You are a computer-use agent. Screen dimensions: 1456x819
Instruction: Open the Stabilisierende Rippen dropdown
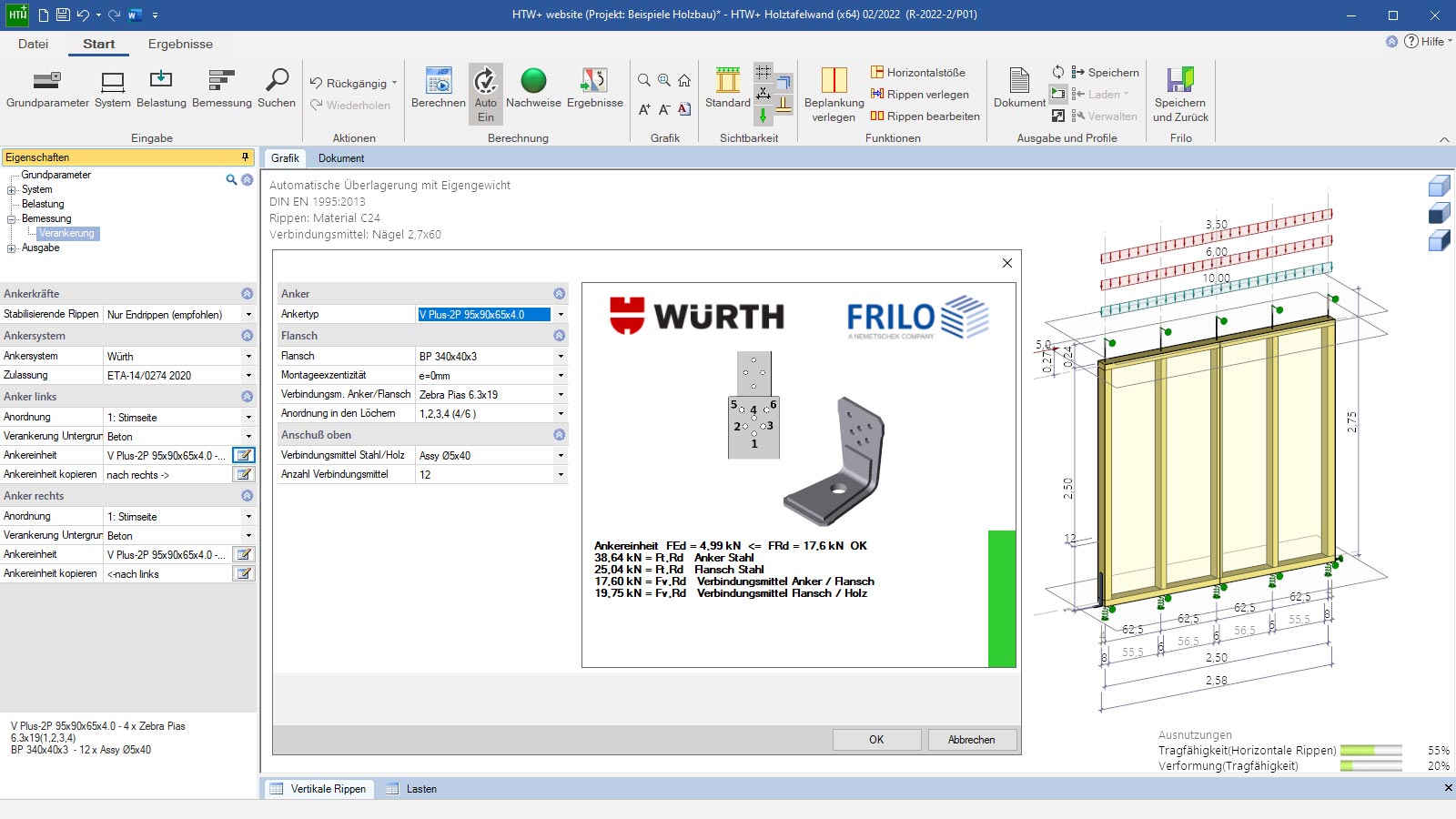(x=248, y=315)
